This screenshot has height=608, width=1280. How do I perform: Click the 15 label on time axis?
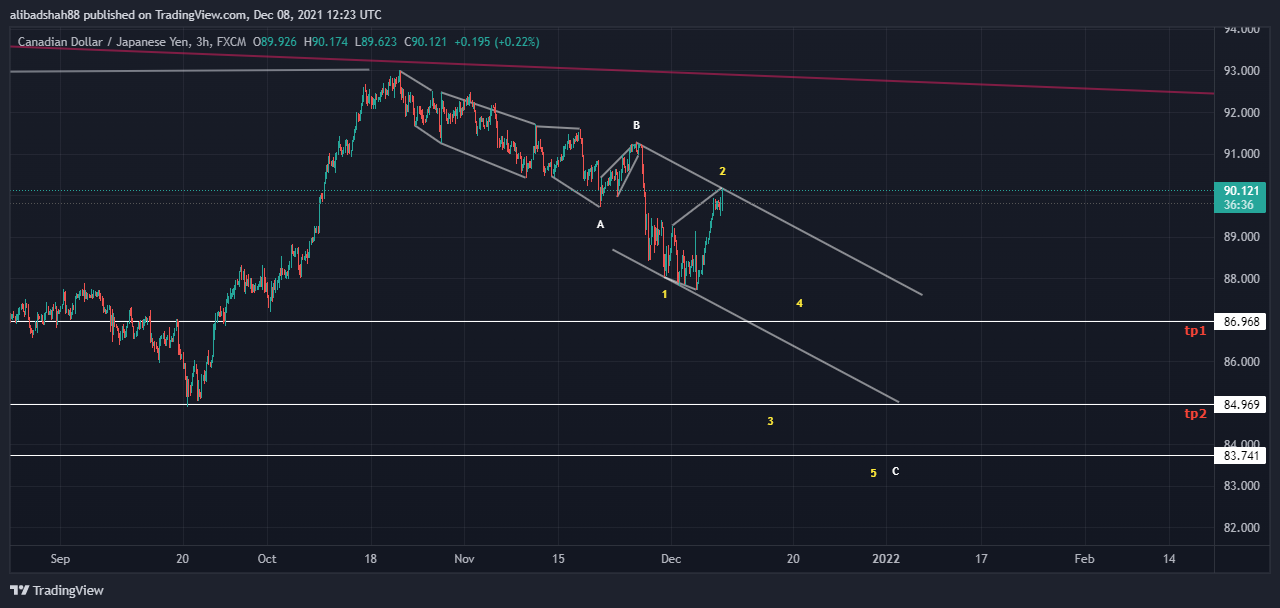(x=559, y=559)
